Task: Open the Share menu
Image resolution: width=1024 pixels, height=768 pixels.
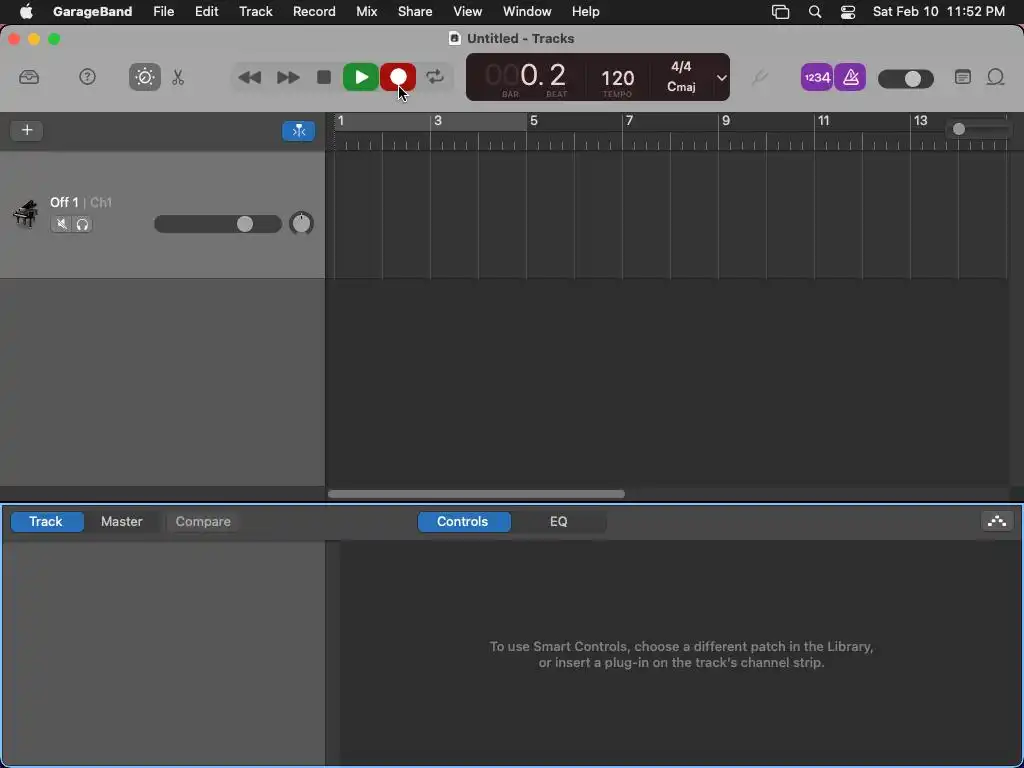Action: pyautogui.click(x=415, y=12)
